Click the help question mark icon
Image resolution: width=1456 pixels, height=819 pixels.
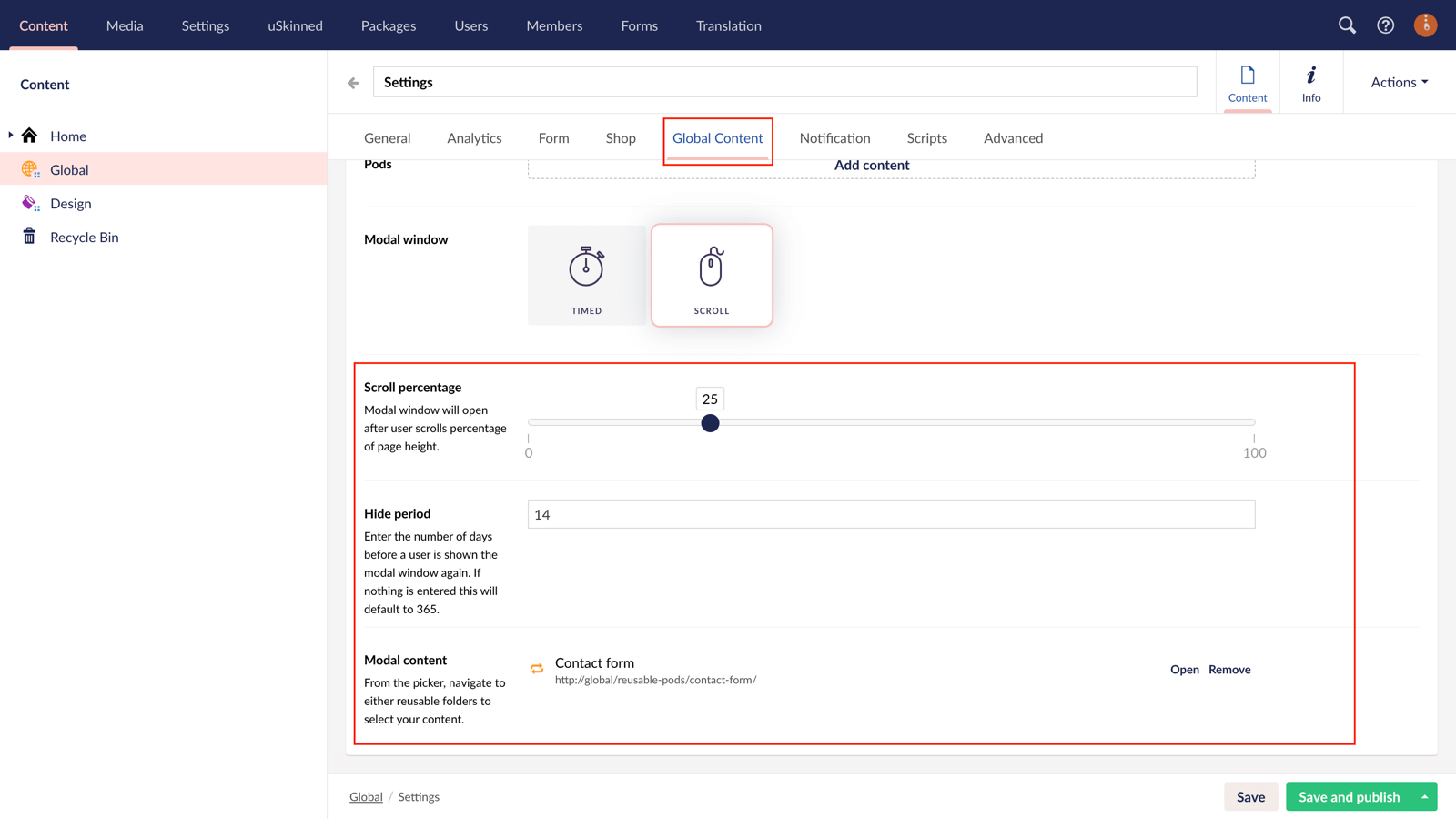point(1385,25)
